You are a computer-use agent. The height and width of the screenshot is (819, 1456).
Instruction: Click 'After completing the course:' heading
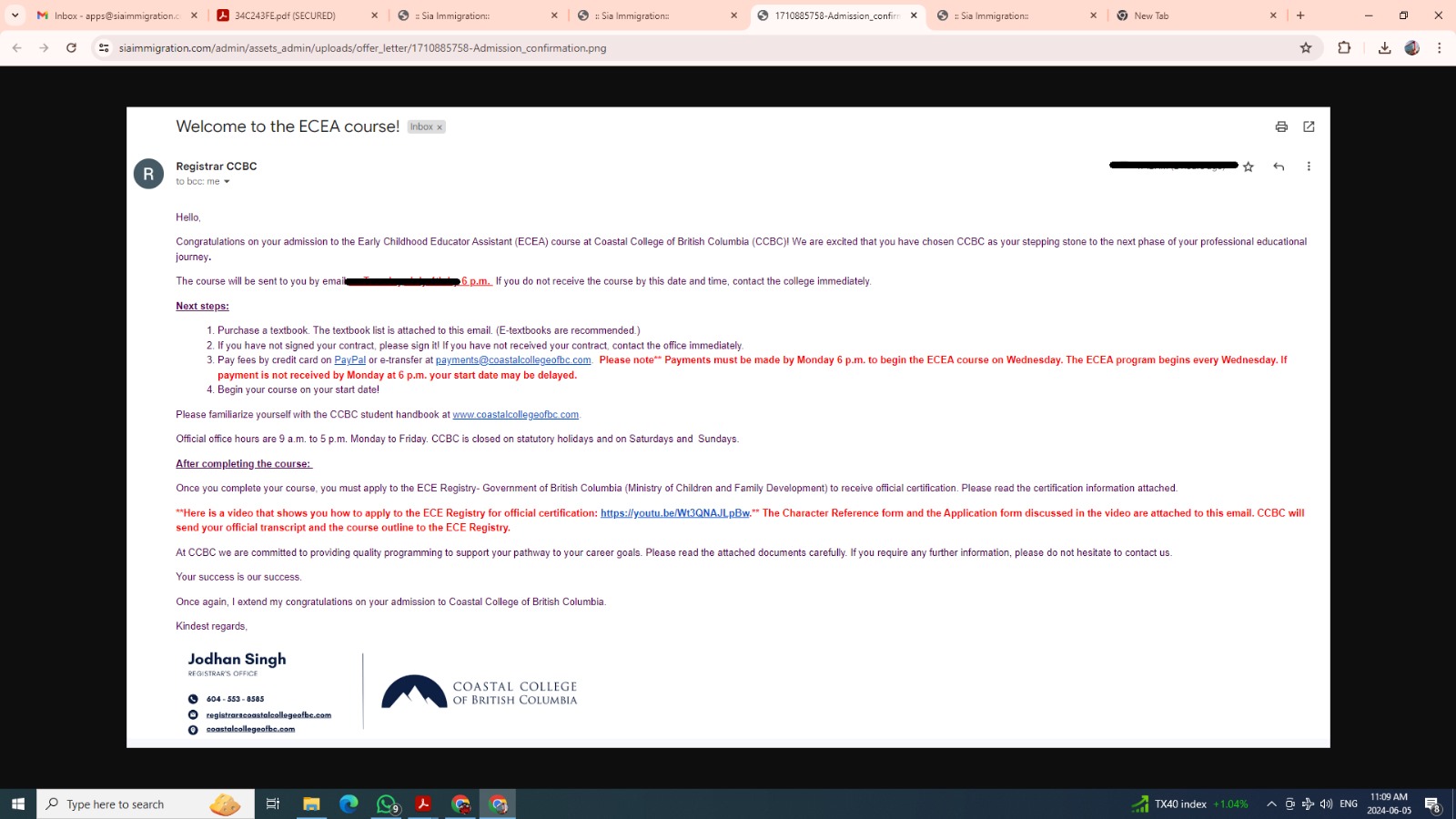pyautogui.click(x=243, y=464)
